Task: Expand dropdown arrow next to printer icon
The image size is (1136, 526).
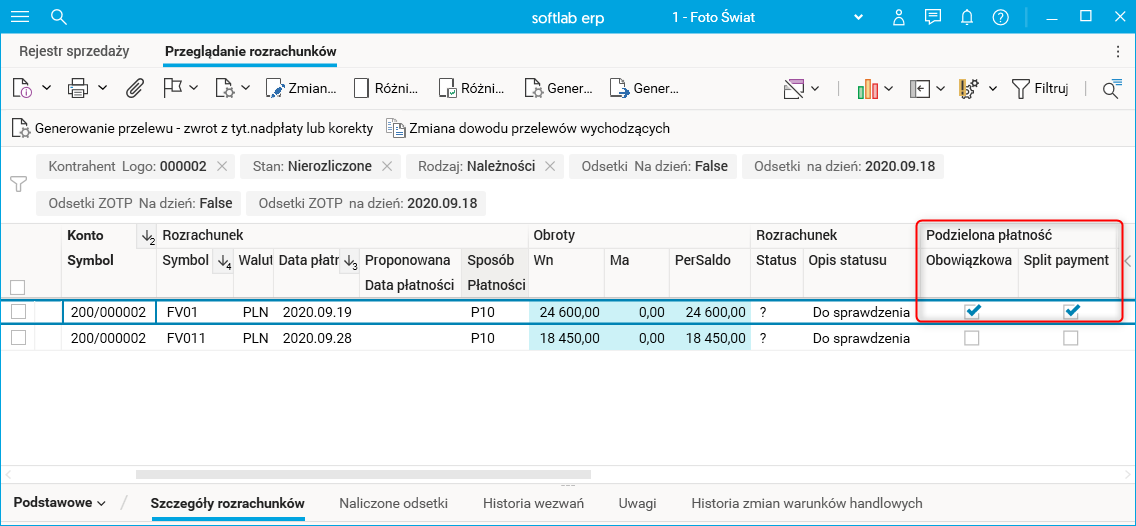Action: point(102,88)
